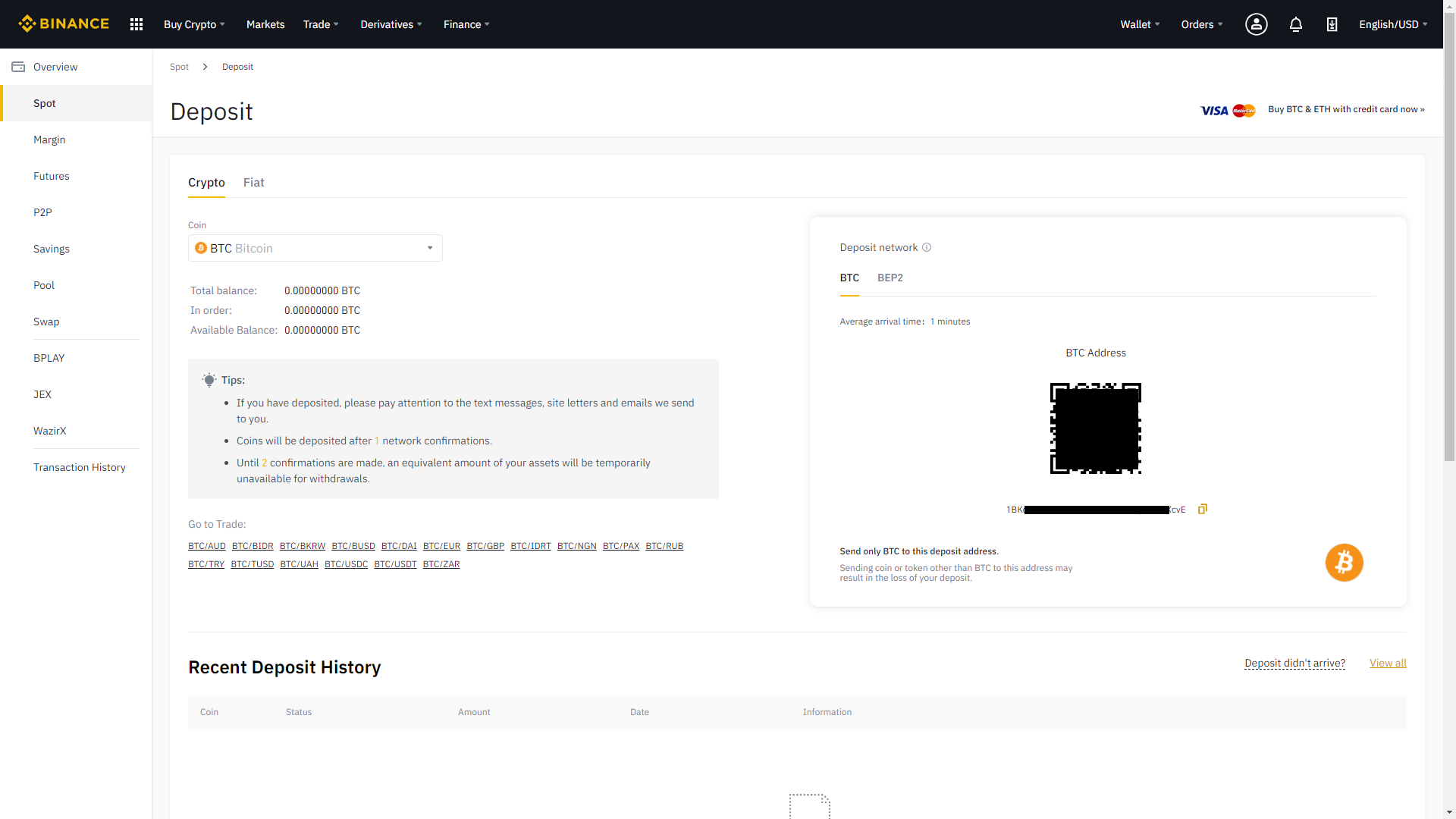Open Transaction History in sidebar
The width and height of the screenshot is (1456, 819).
coord(80,467)
